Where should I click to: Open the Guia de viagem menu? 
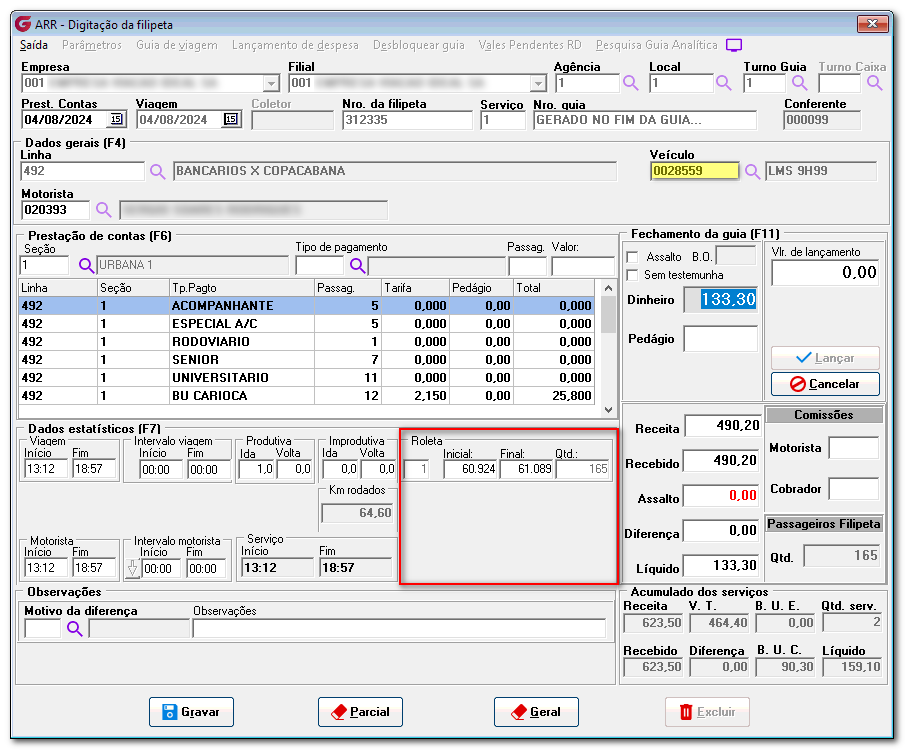coord(177,45)
